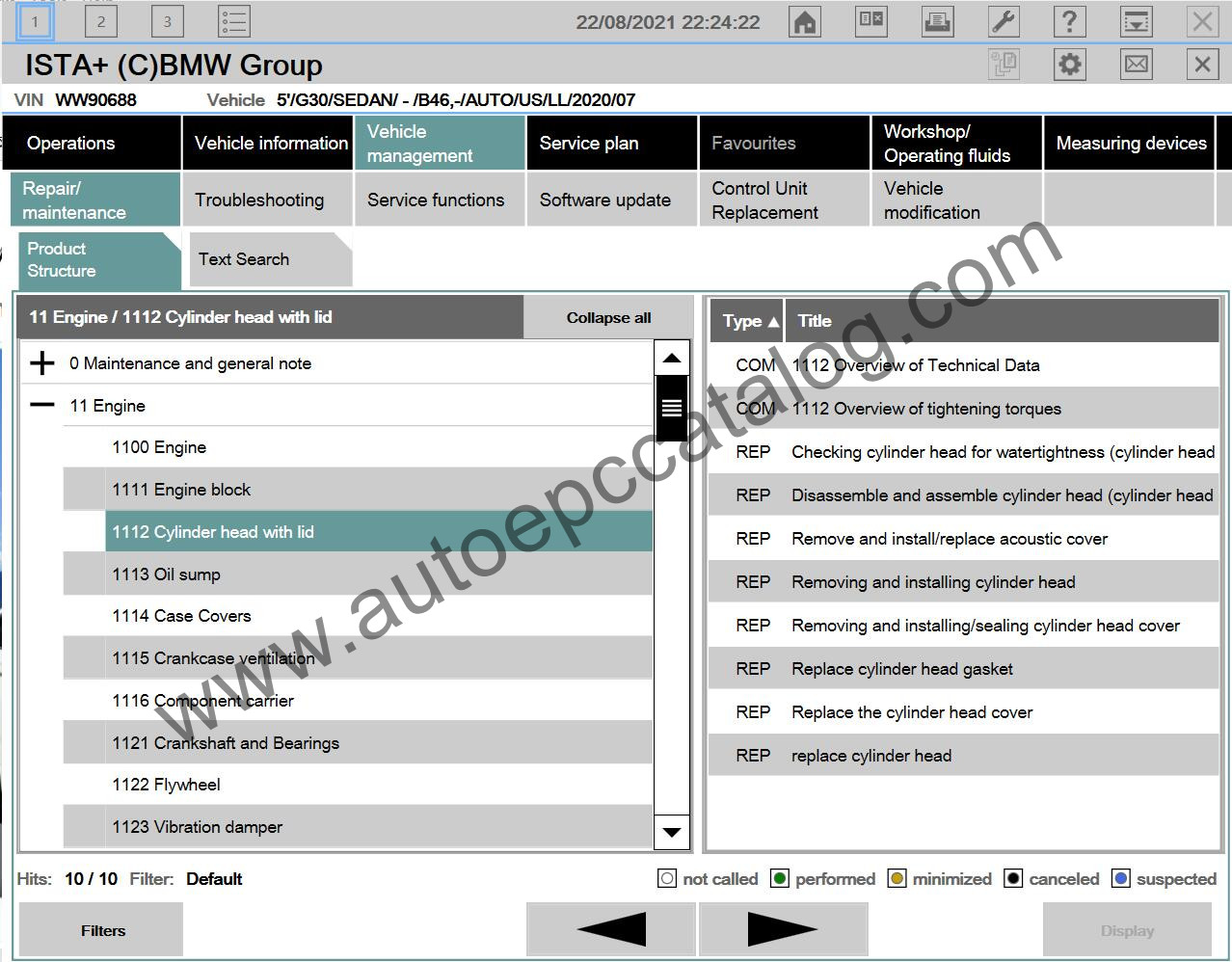The height and width of the screenshot is (962, 1232).
Task: Open the envelope feedback icon
Action: point(1137,65)
